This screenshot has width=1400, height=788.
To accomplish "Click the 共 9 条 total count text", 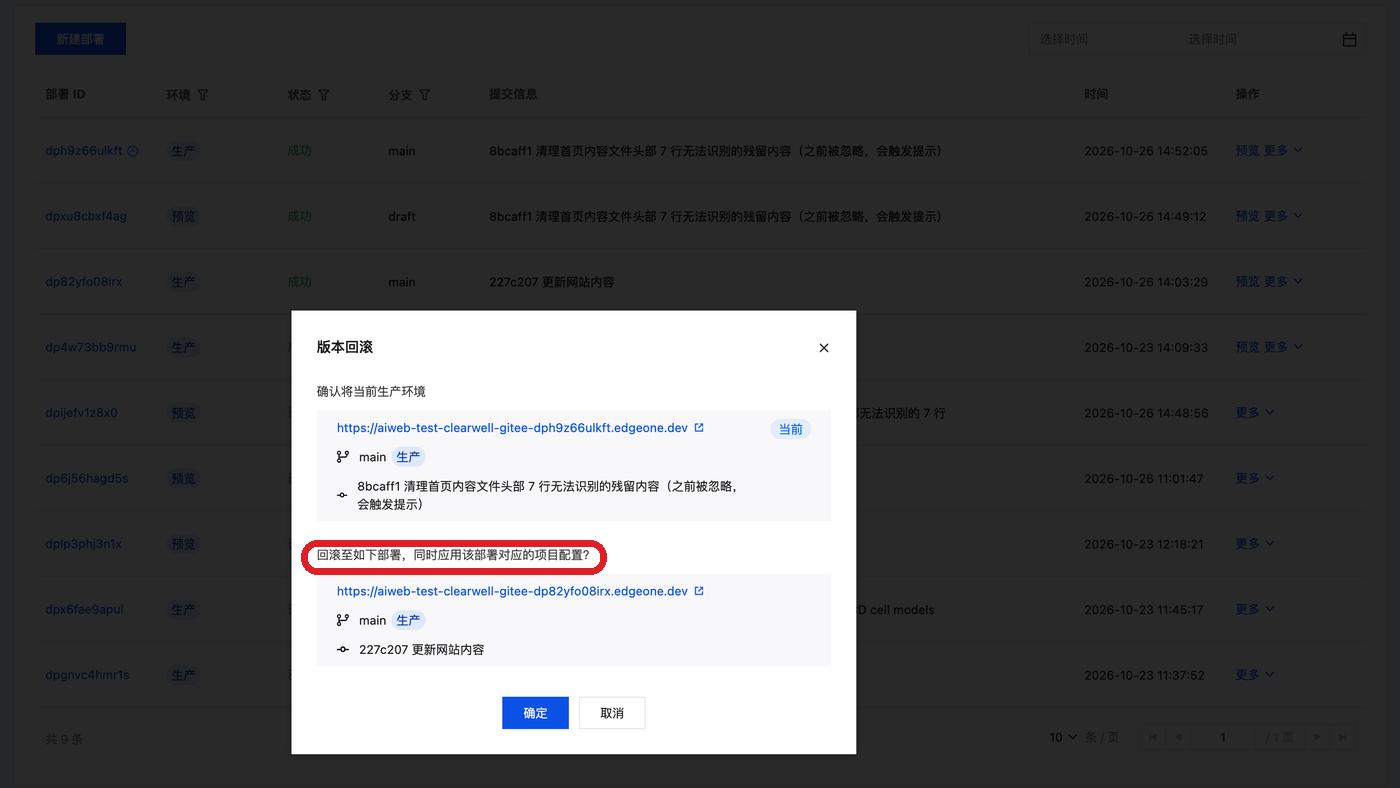I will click(x=64, y=740).
